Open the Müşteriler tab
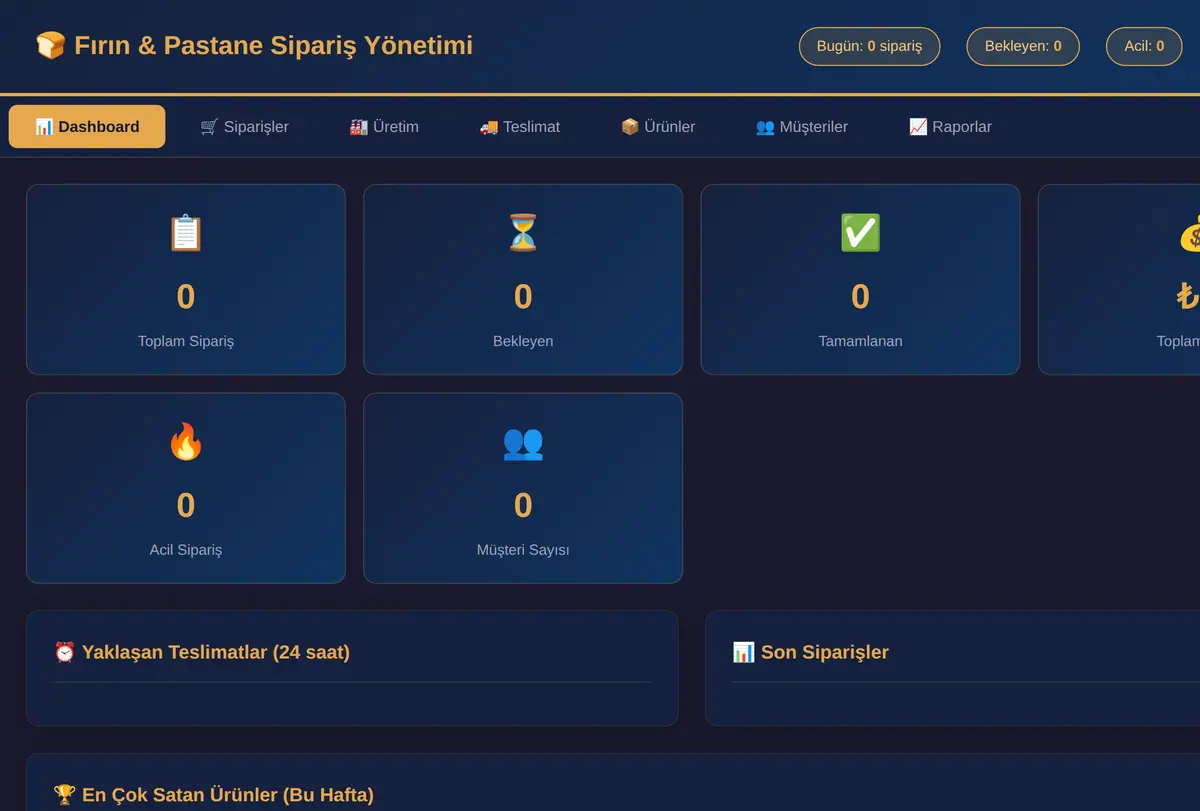The height and width of the screenshot is (811, 1200). pyautogui.click(x=801, y=127)
